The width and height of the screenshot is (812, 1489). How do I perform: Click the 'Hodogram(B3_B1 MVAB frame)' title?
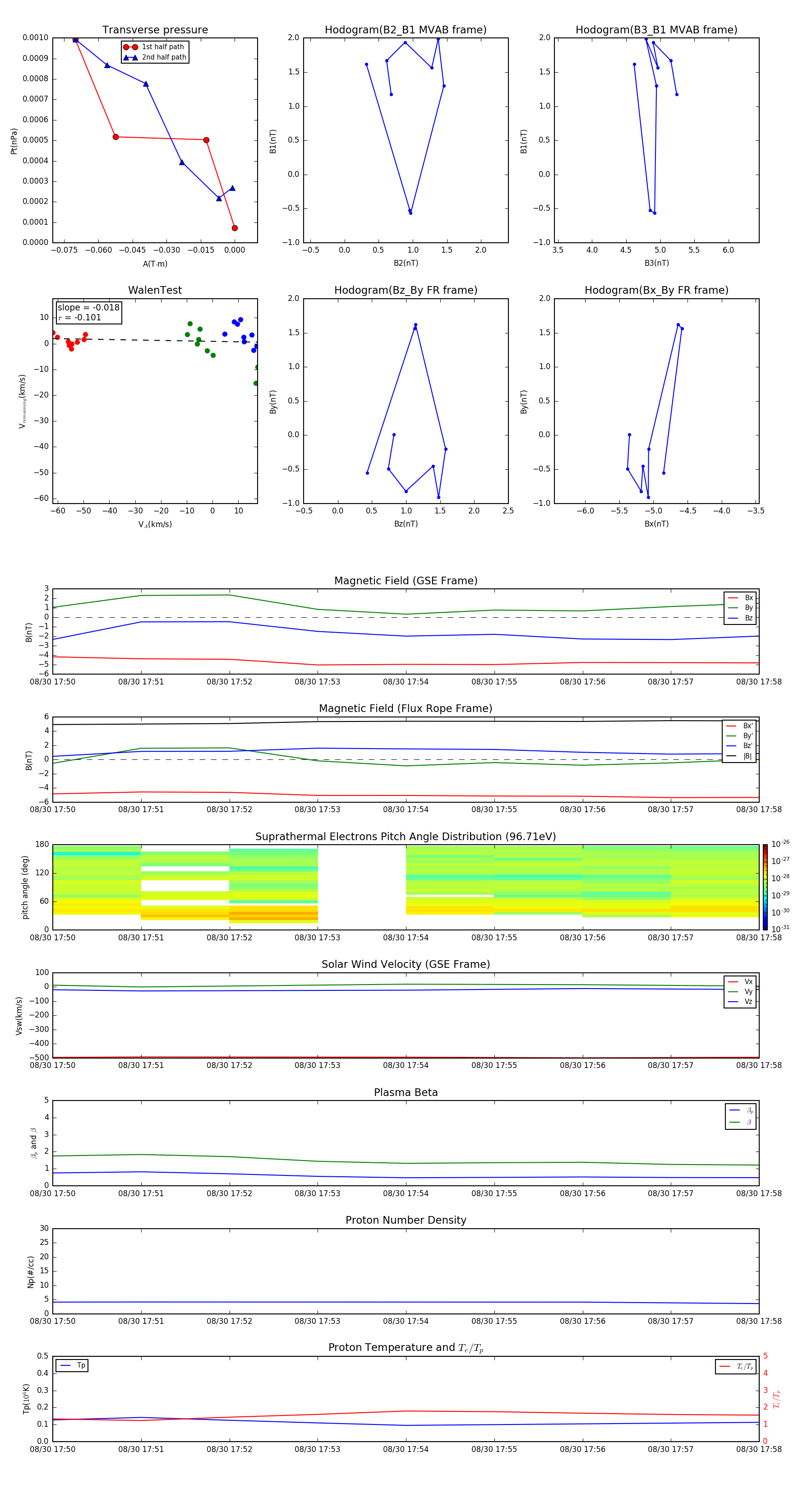(656, 30)
